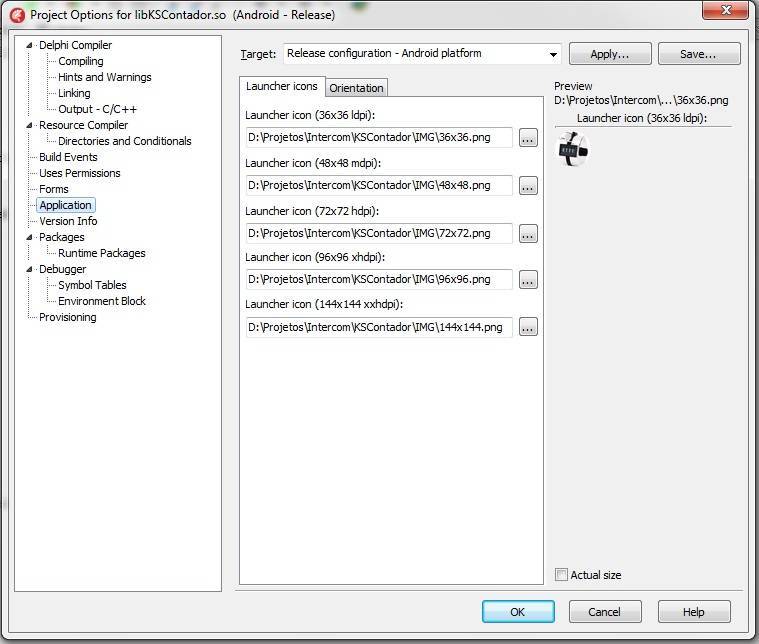The height and width of the screenshot is (644, 759).
Task: Click the launcher icon preview image
Action: click(573, 150)
